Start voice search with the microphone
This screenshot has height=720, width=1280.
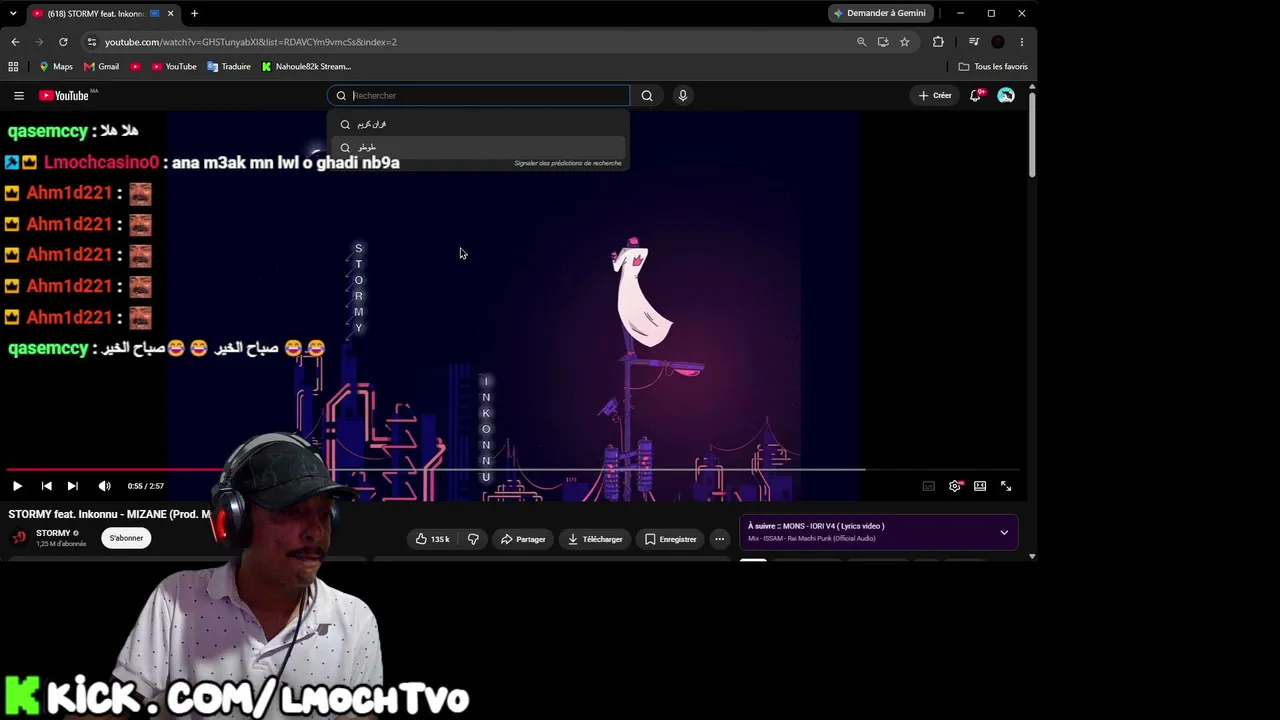click(x=683, y=96)
